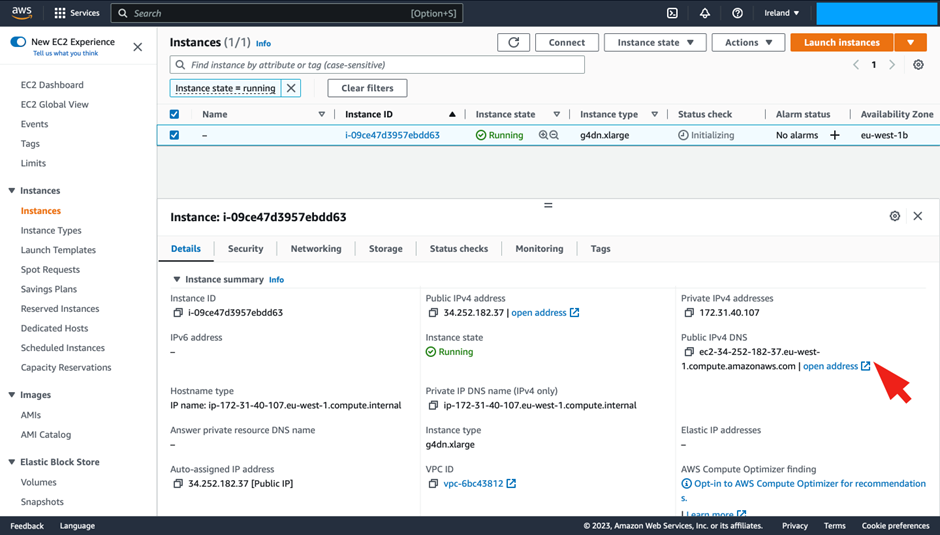The image size is (940, 535).
Task: Uncheck the i-09ce47d3957ebdd63 row checkbox
Action: (x=174, y=135)
